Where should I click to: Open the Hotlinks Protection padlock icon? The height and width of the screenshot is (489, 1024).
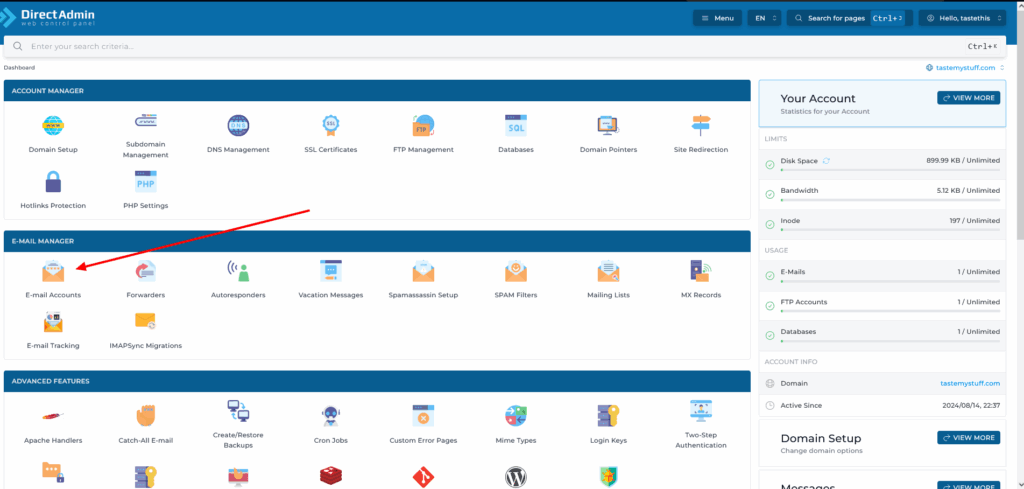53,182
